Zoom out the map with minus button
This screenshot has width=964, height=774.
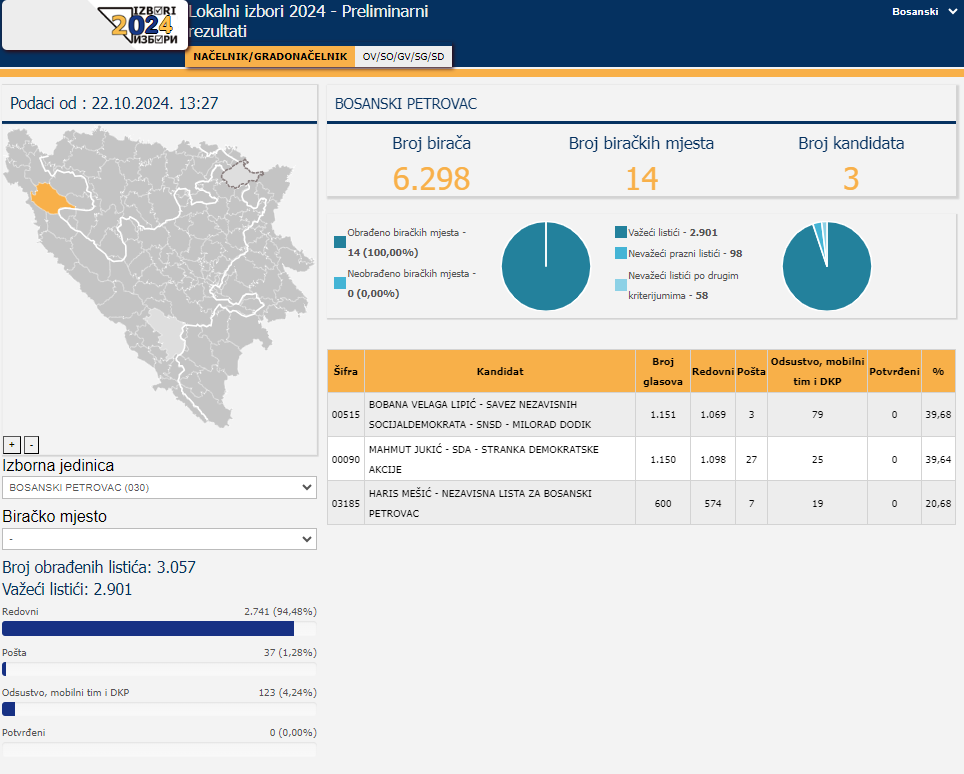31,444
